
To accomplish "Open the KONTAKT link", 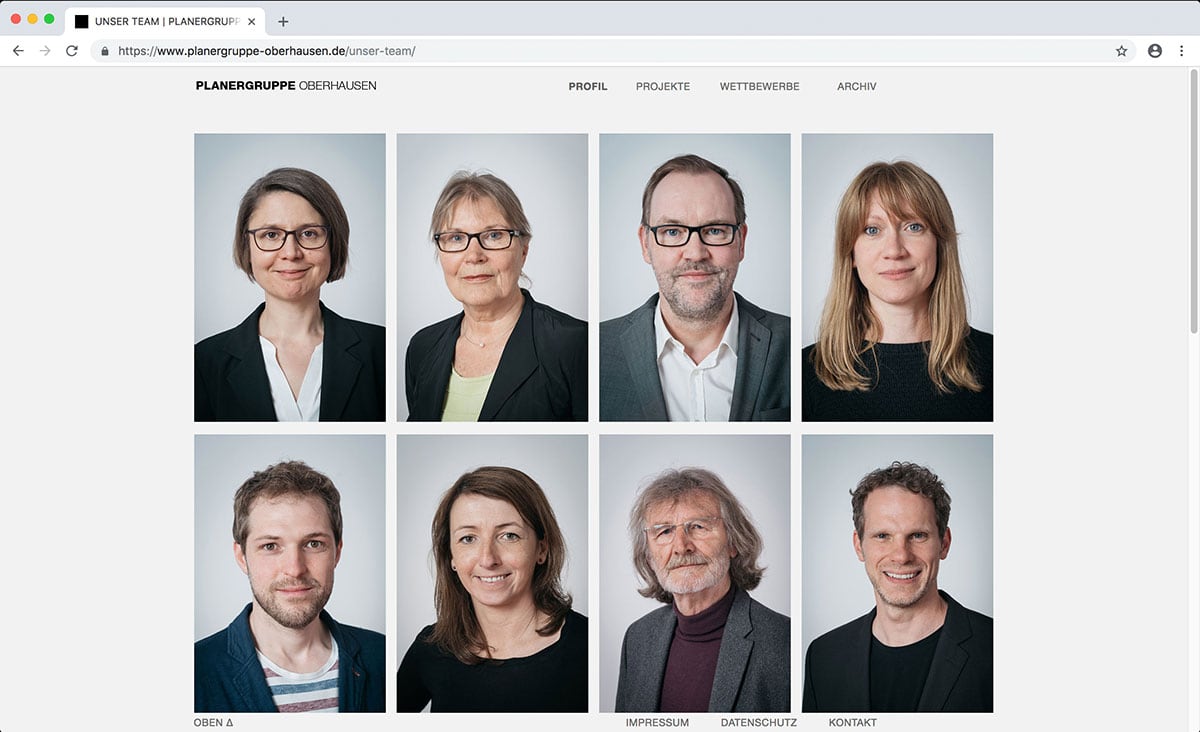I will (x=853, y=723).
